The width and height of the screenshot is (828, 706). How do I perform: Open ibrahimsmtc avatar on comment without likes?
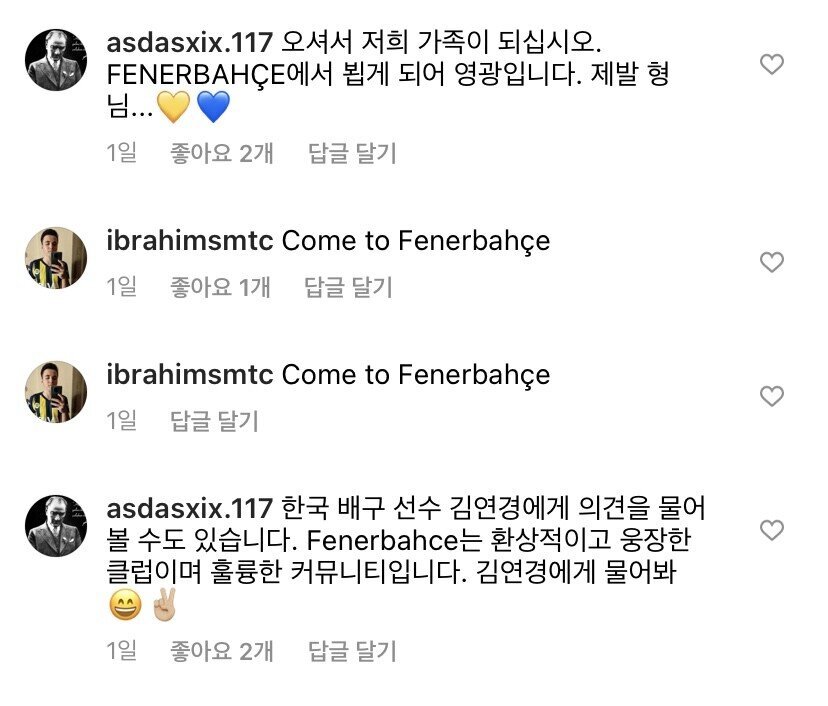(55, 391)
